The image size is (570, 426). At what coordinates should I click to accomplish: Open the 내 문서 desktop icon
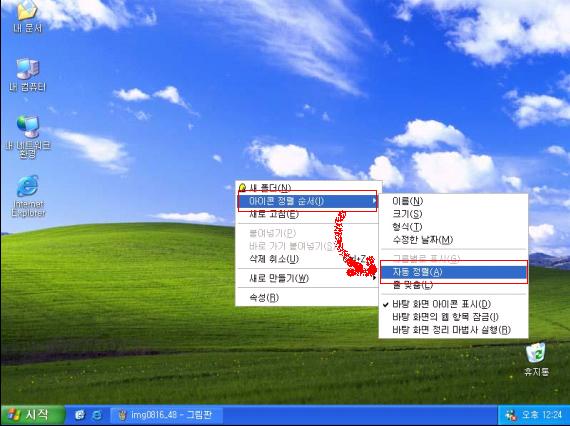coord(27,16)
